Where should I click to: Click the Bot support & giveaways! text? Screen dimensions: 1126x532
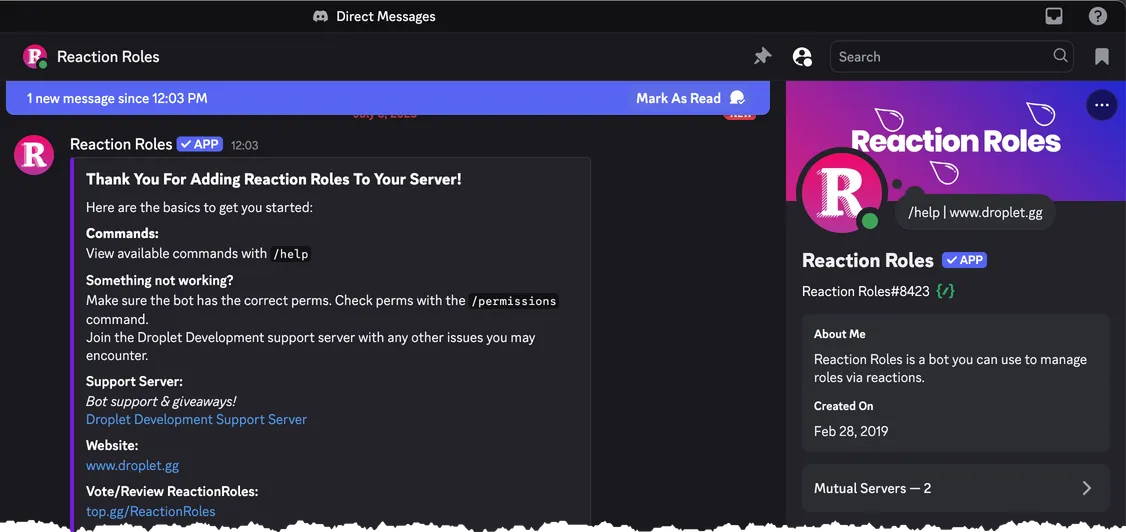point(161,401)
